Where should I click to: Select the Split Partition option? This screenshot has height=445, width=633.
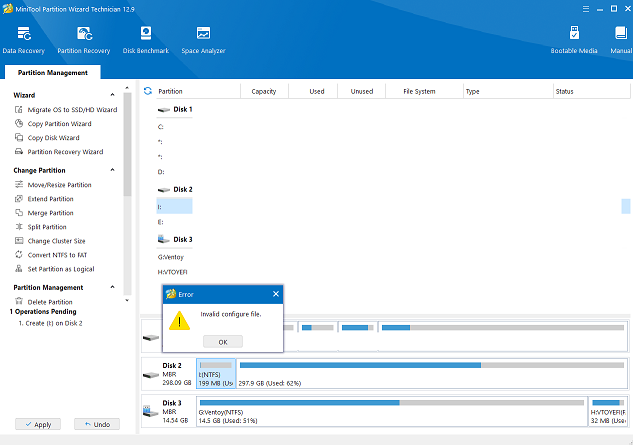click(x=47, y=227)
